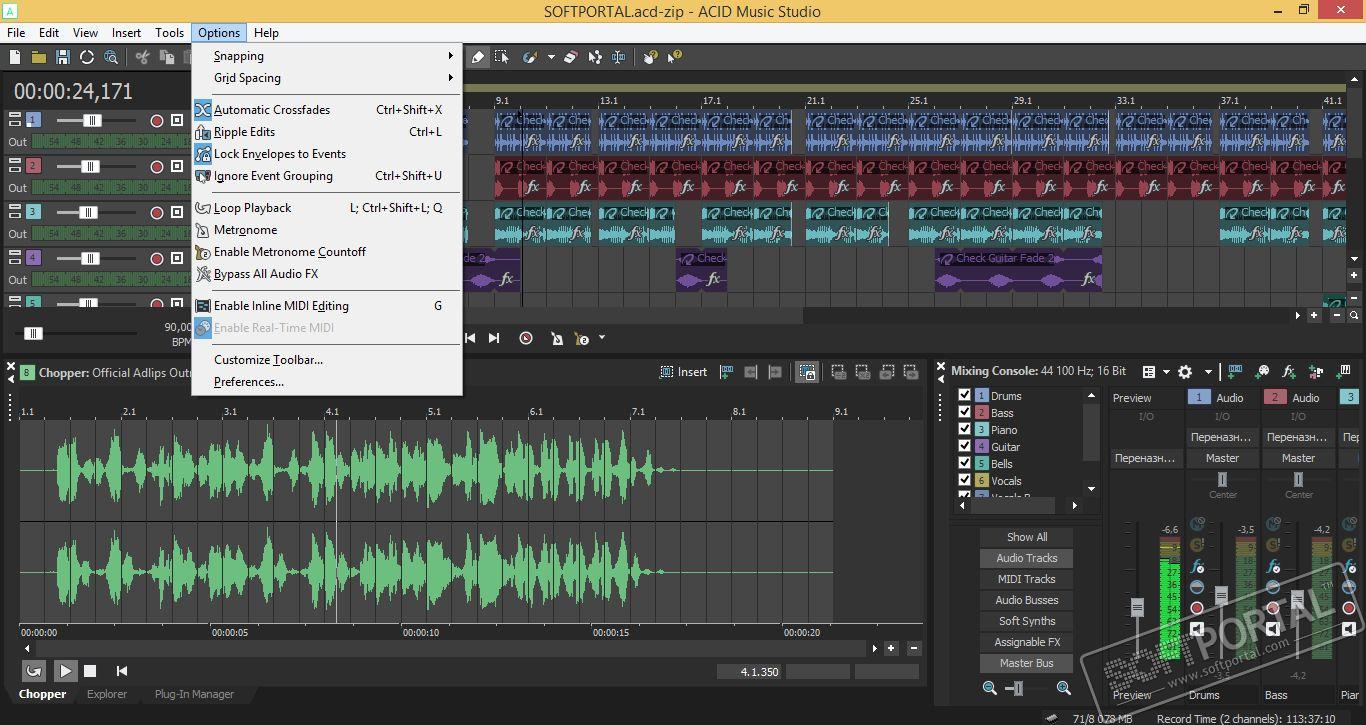
Task: Arm track 1 record button
Action: 156,120
